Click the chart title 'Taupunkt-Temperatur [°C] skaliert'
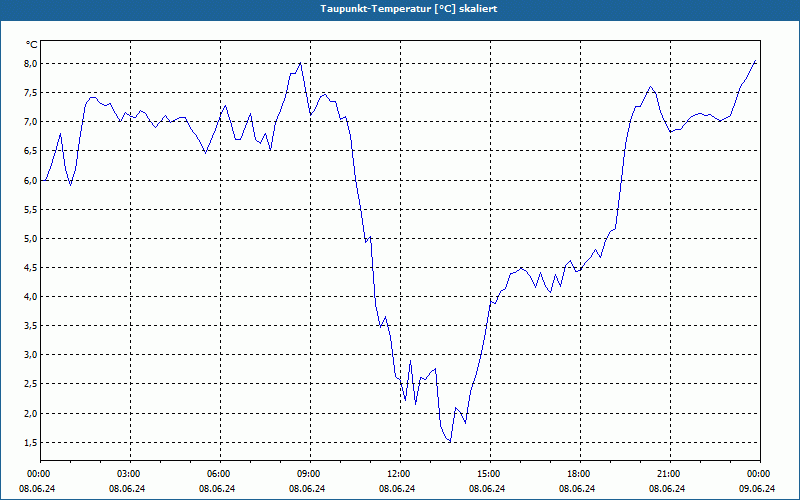 click(x=409, y=9)
